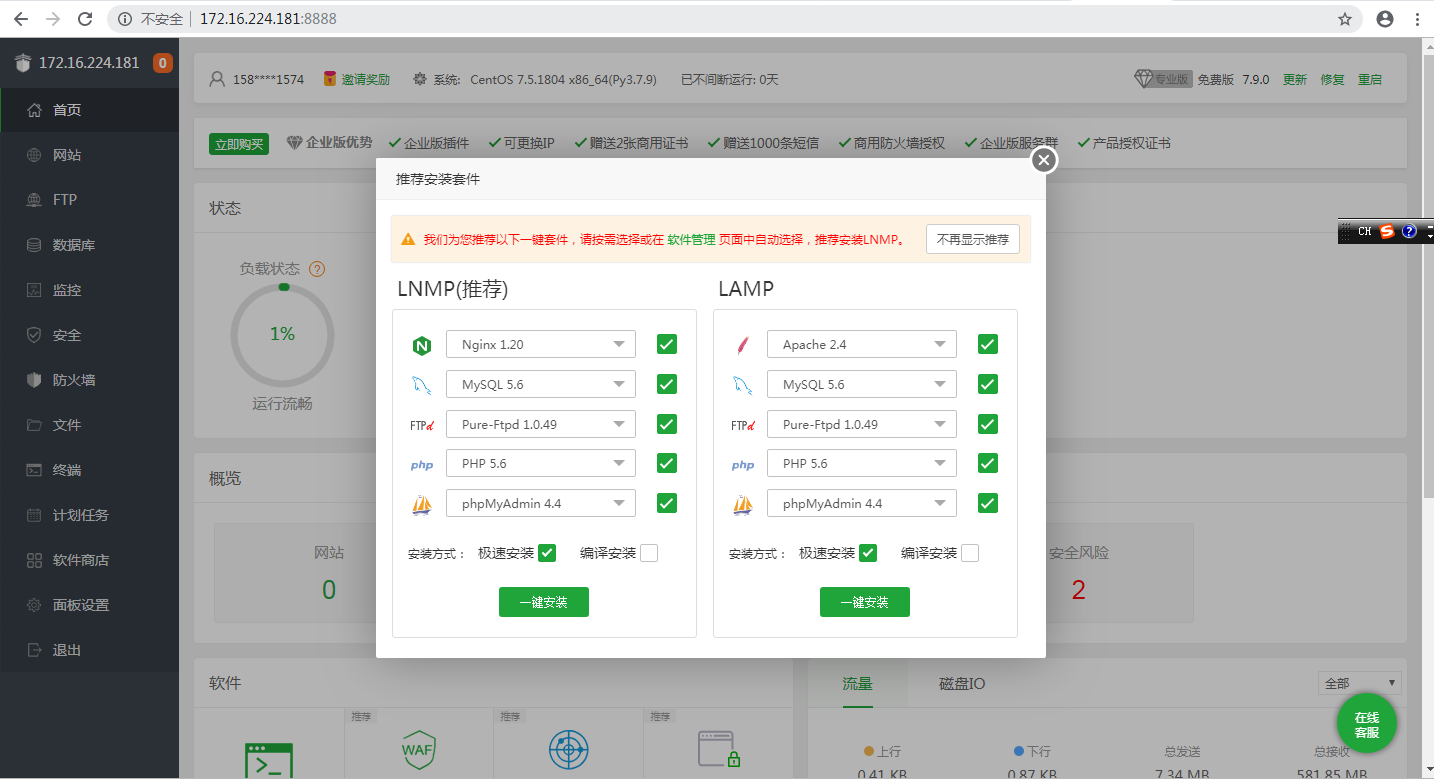The height and width of the screenshot is (783, 1434).
Task: Click 一键安装 under LAMP
Action: pyautogui.click(x=865, y=602)
